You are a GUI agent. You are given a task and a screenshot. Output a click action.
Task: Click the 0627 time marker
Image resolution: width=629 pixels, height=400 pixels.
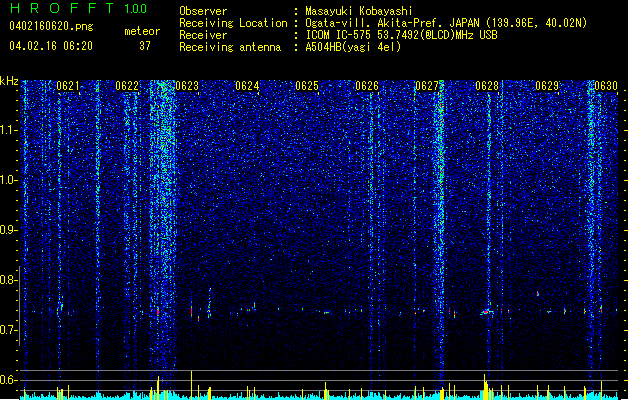(427, 86)
